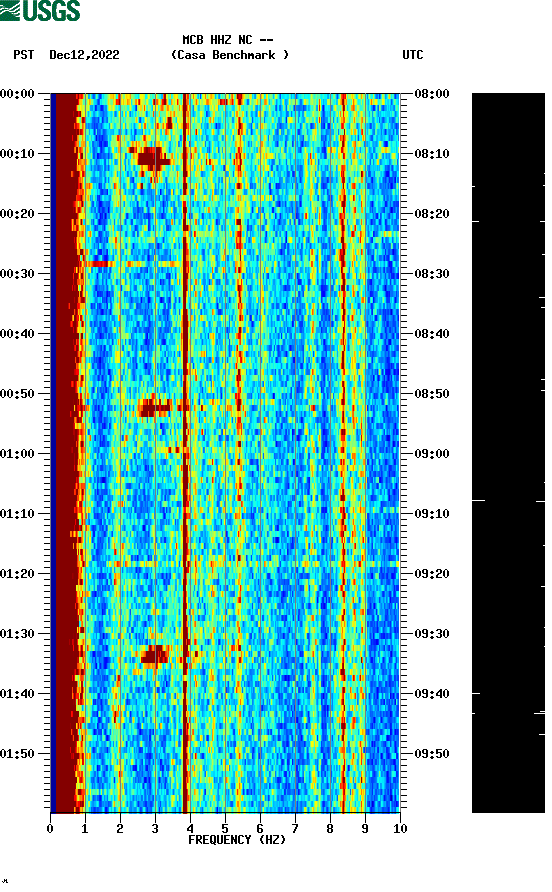The width and height of the screenshot is (552, 892).
Task: Click the 08:20 UTC time label
Action: point(432,213)
